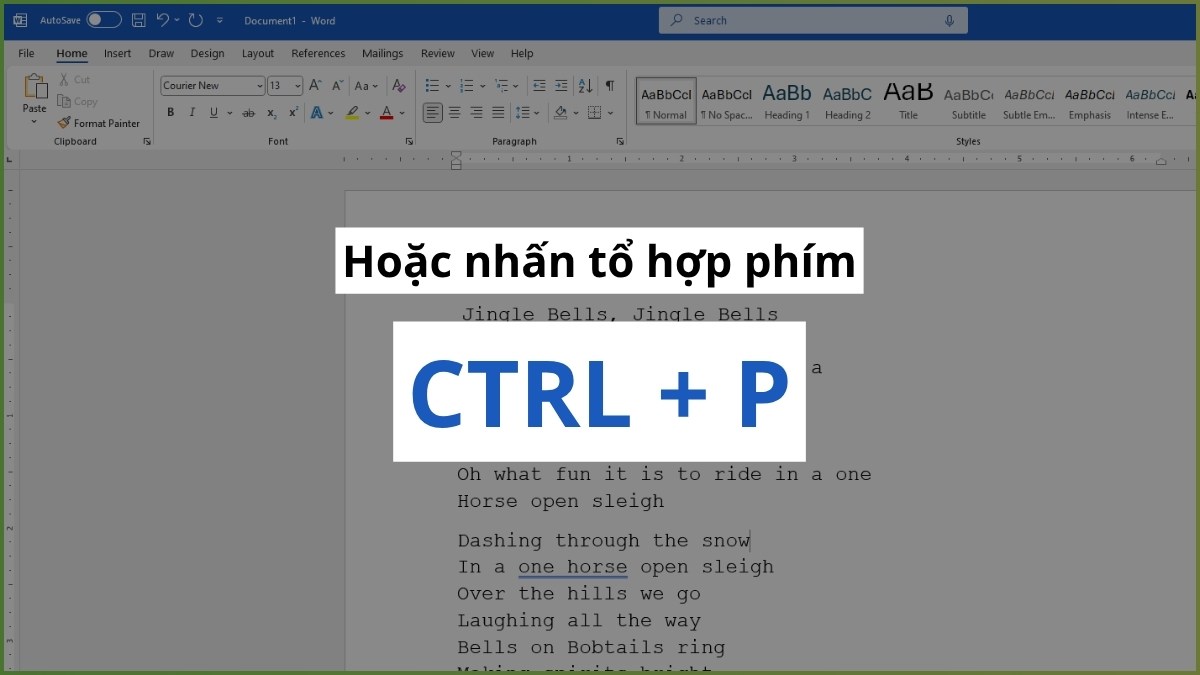Toggle bold formatting in the Font group
The height and width of the screenshot is (675, 1200).
[171, 112]
